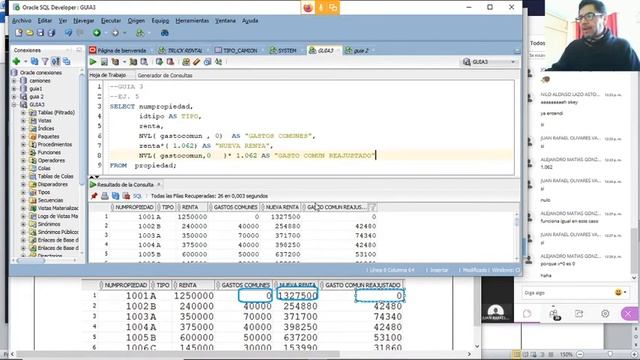Image resolution: width=640 pixels, height=360 pixels.
Task: Click the zoom out minus button at 150%
Action: (580, 354)
